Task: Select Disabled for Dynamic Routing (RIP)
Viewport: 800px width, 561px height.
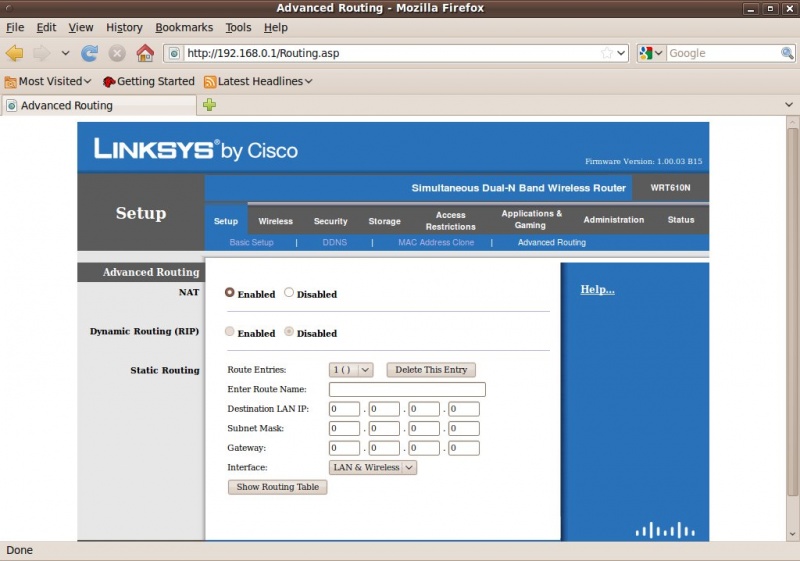Action: [x=289, y=332]
